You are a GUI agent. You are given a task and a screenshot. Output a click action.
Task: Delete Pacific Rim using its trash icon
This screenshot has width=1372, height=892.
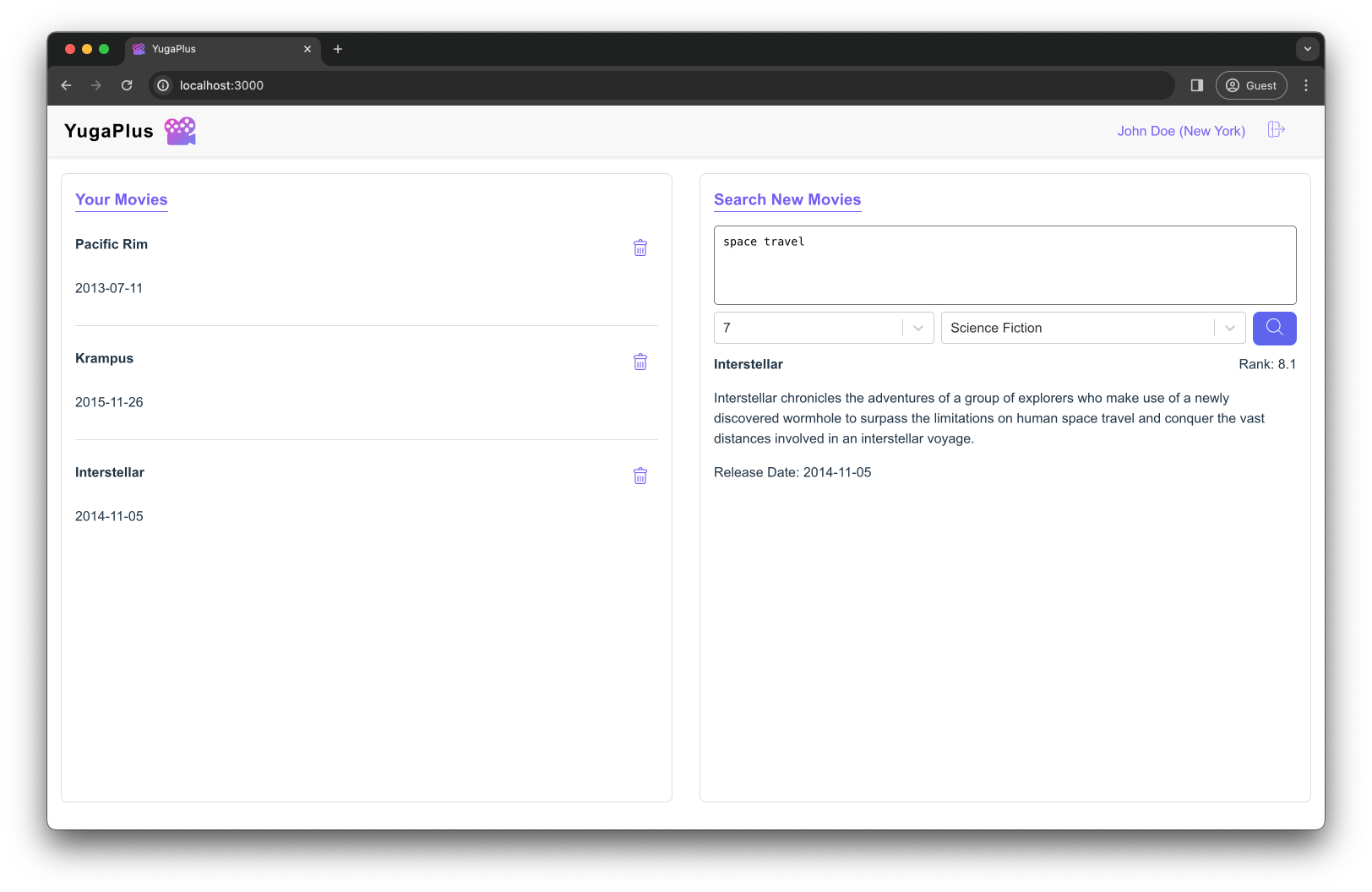click(640, 247)
